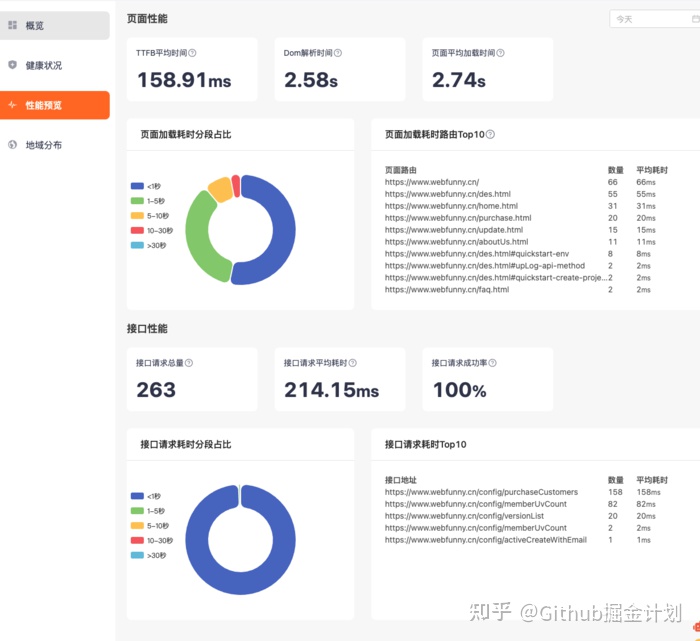
Task: Open the 今天 date picker field
Action: pos(654,19)
